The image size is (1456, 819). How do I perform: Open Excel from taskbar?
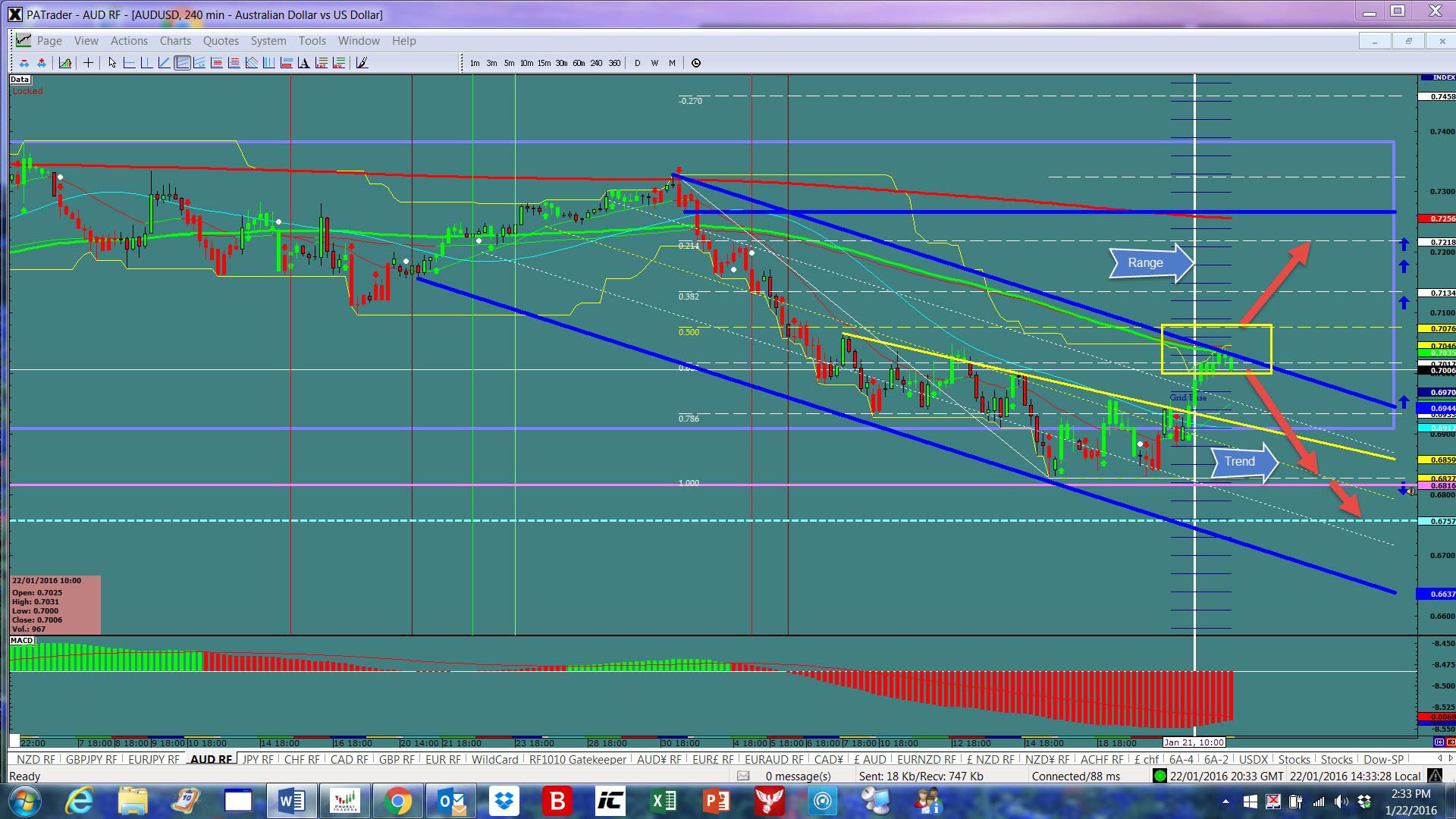(664, 801)
